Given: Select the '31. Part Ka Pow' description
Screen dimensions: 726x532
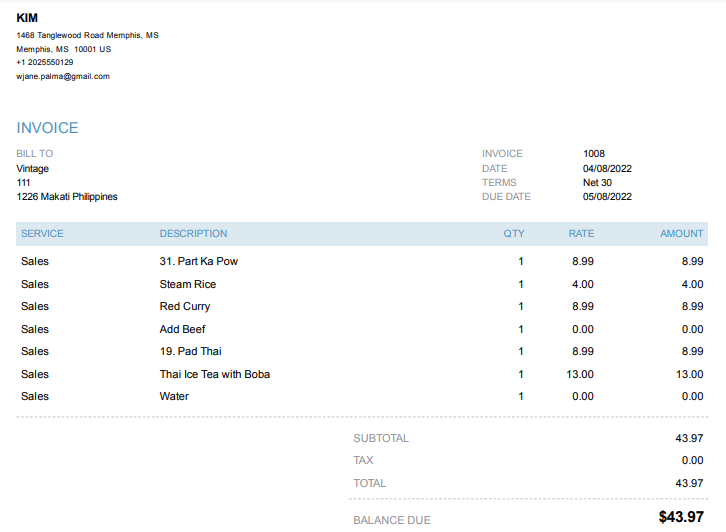Looking at the screenshot, I should (x=199, y=261).
